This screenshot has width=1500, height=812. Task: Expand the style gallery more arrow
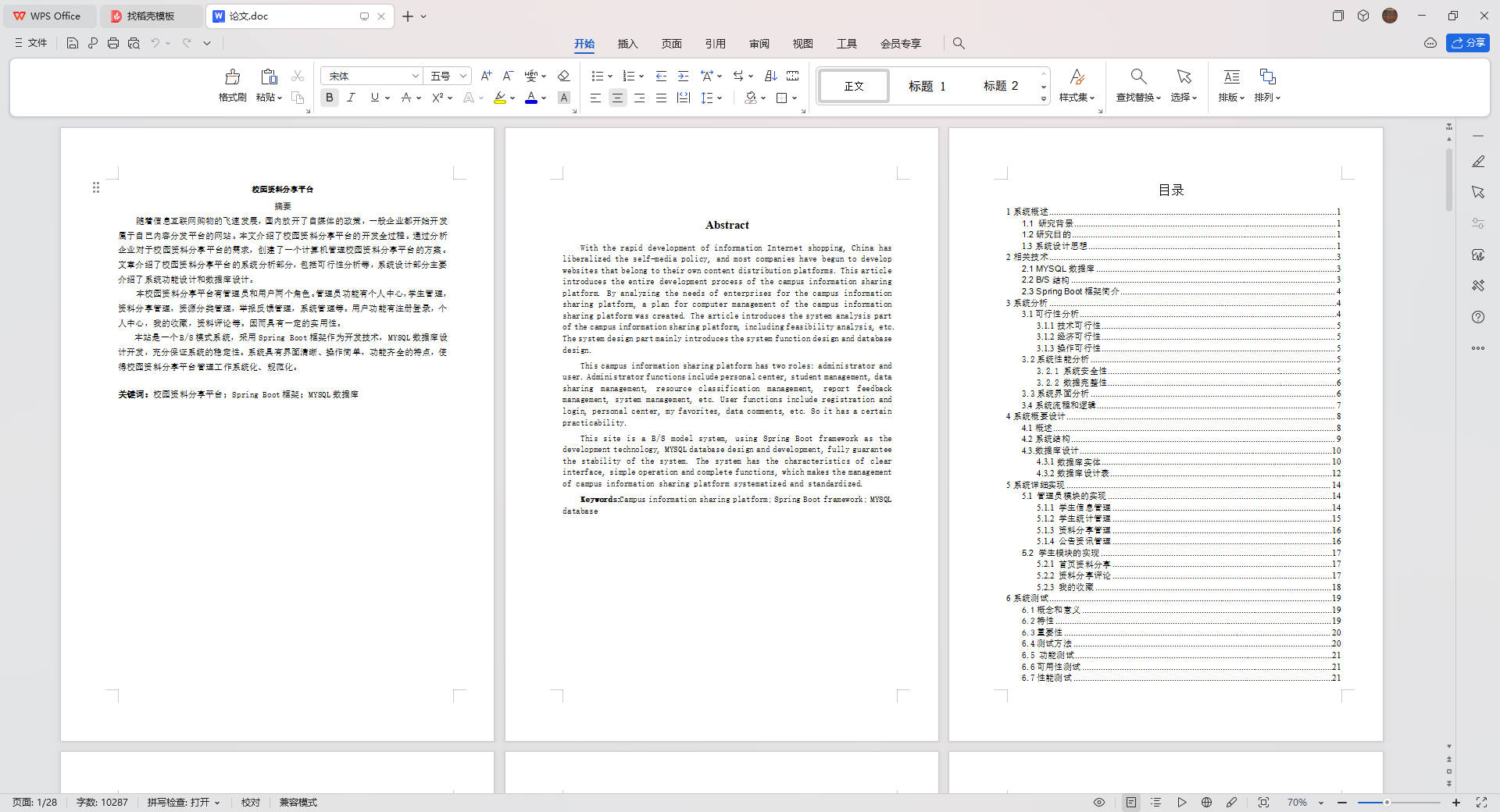tap(1043, 99)
